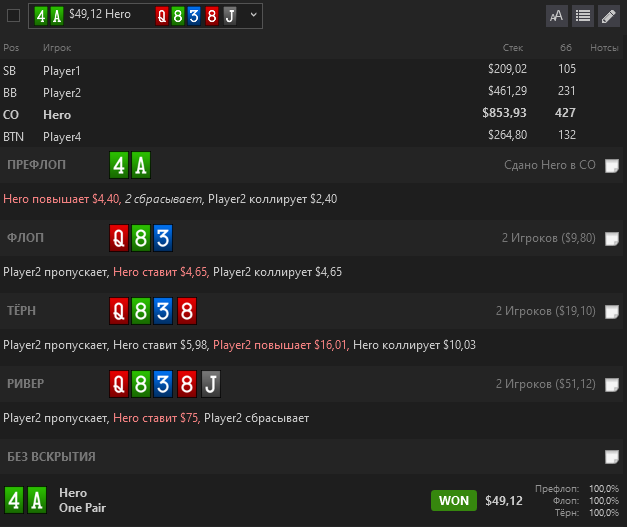Select Player1 in the SB row

62,71
